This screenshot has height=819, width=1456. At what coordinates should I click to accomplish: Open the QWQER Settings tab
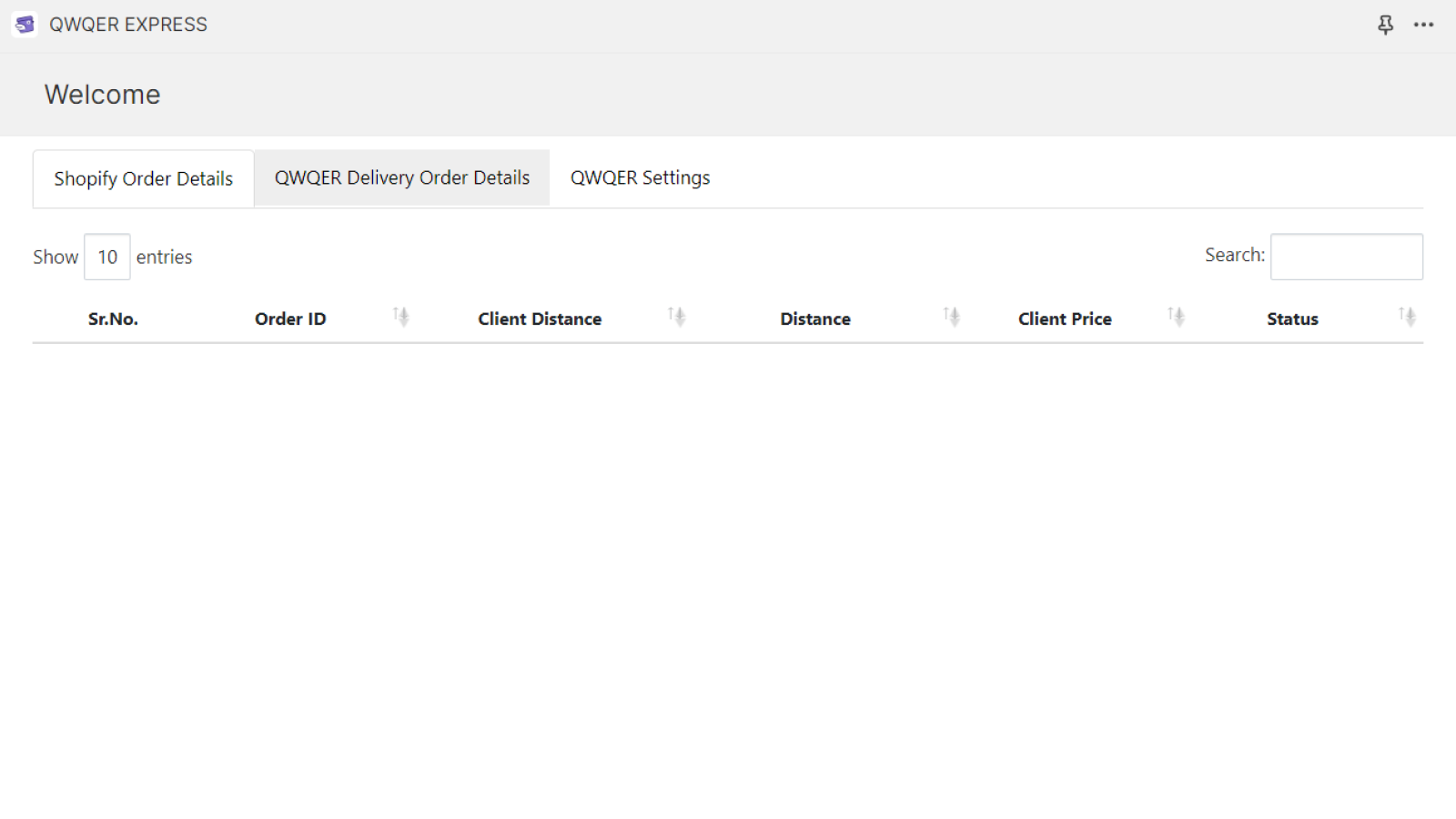[x=641, y=178]
